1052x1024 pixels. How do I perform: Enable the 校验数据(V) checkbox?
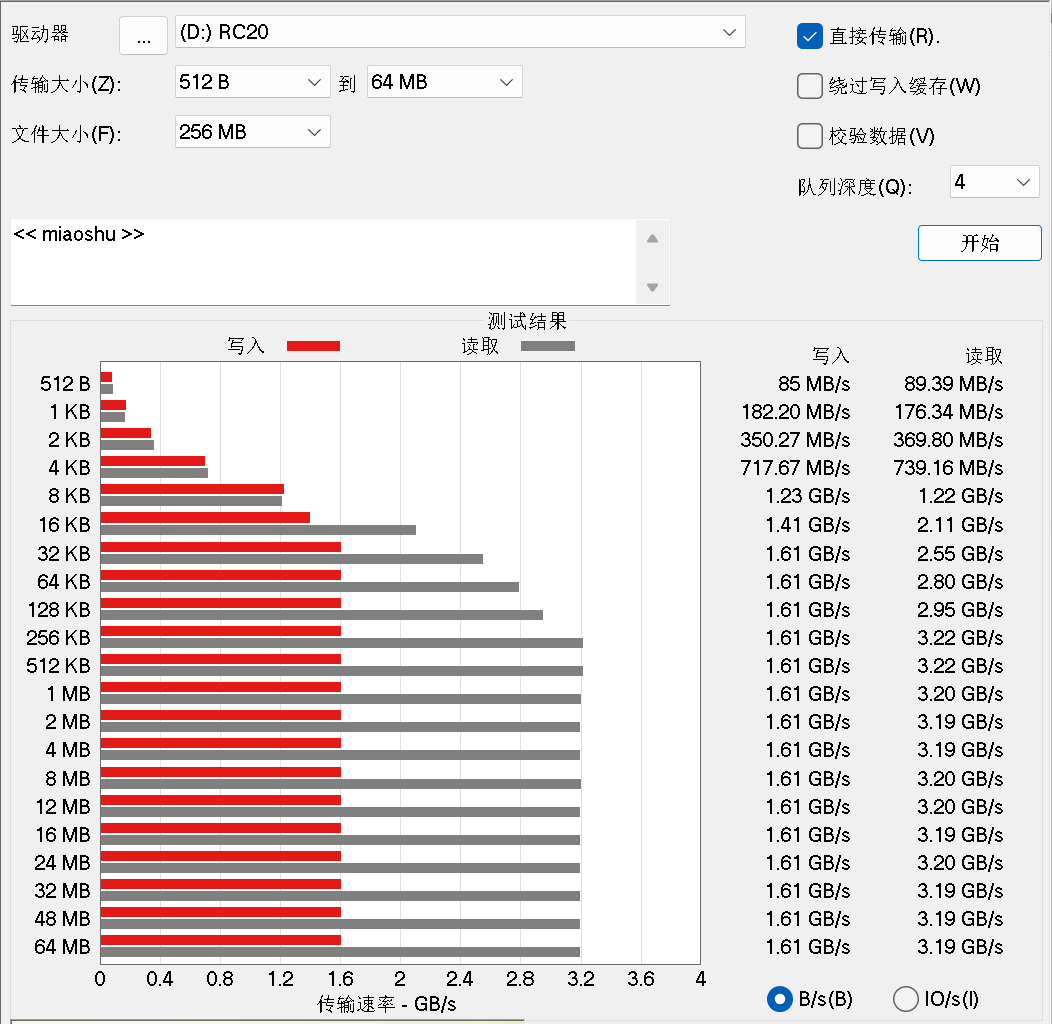[810, 136]
